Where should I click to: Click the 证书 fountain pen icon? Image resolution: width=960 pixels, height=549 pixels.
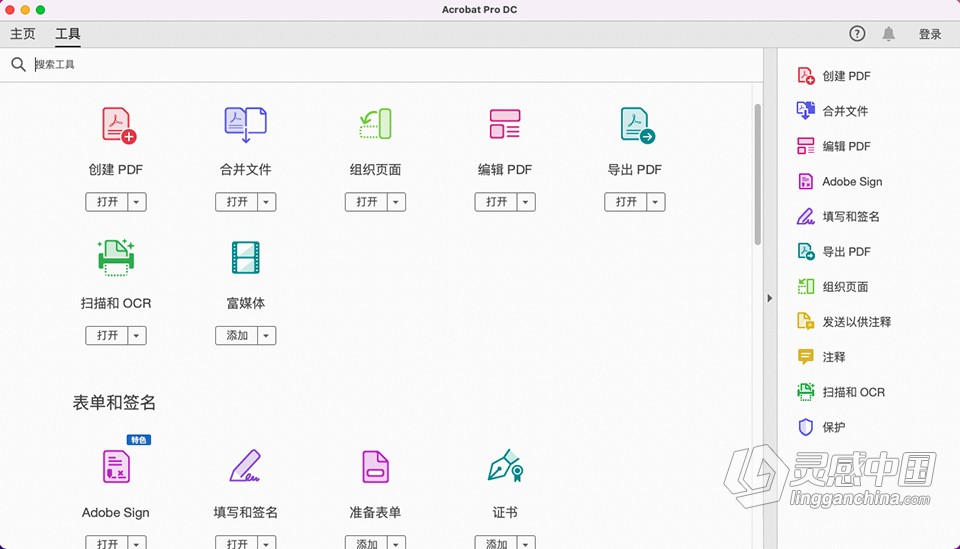tap(505, 466)
